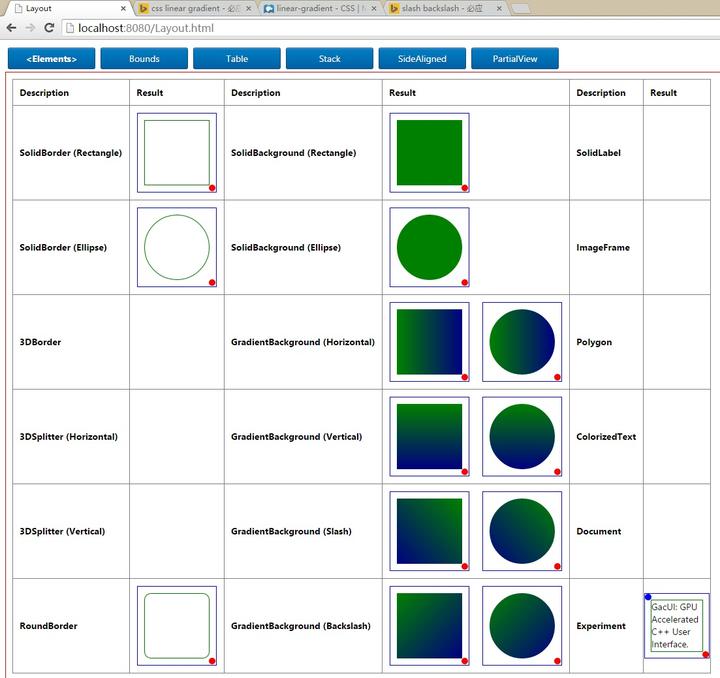Close the 'linear-gradient - CSS' browser tab

pos(374,8)
